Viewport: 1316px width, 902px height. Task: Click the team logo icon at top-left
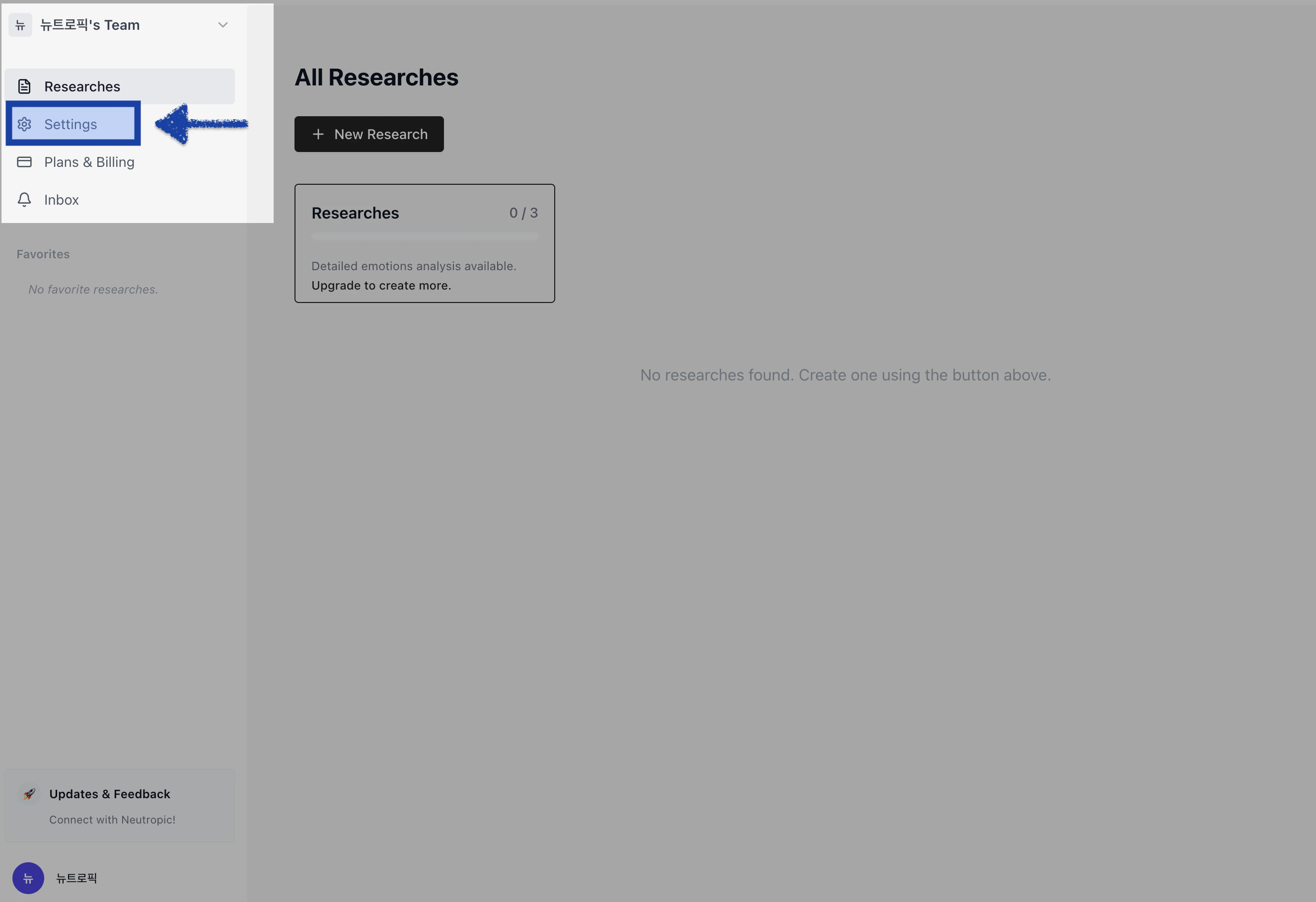pos(20,25)
